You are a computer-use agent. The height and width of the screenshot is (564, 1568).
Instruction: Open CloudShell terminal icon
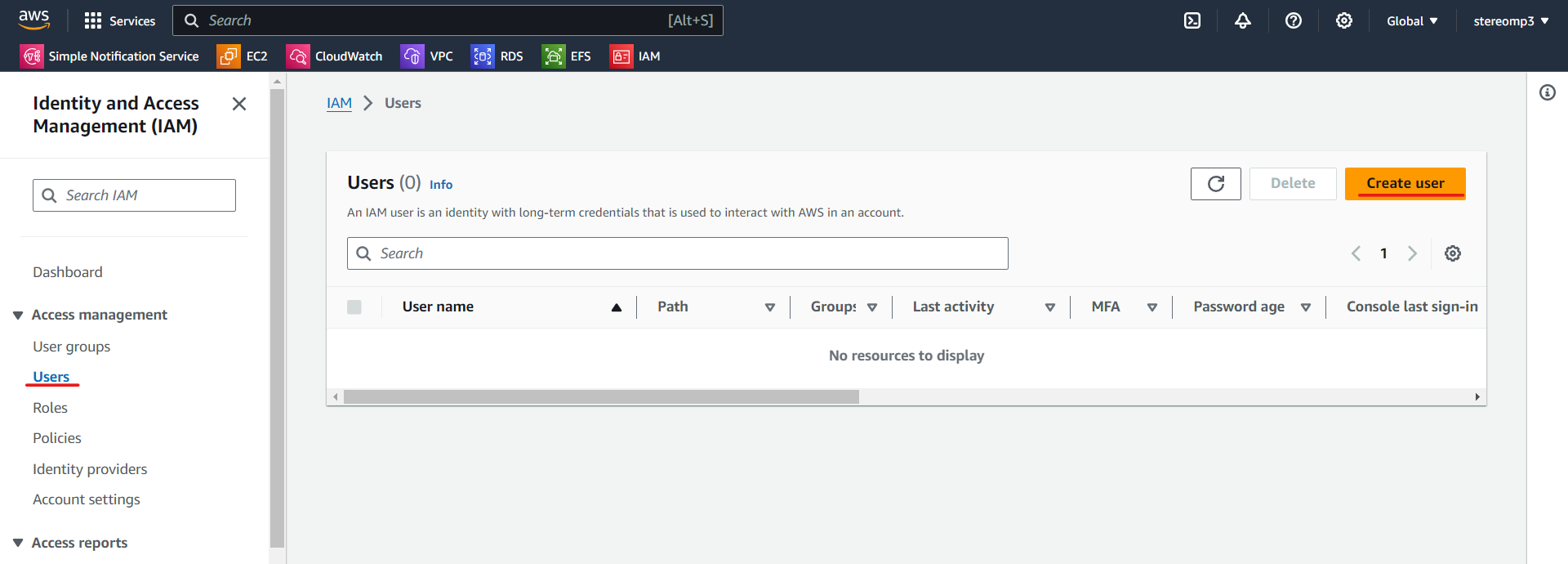pos(1192,20)
